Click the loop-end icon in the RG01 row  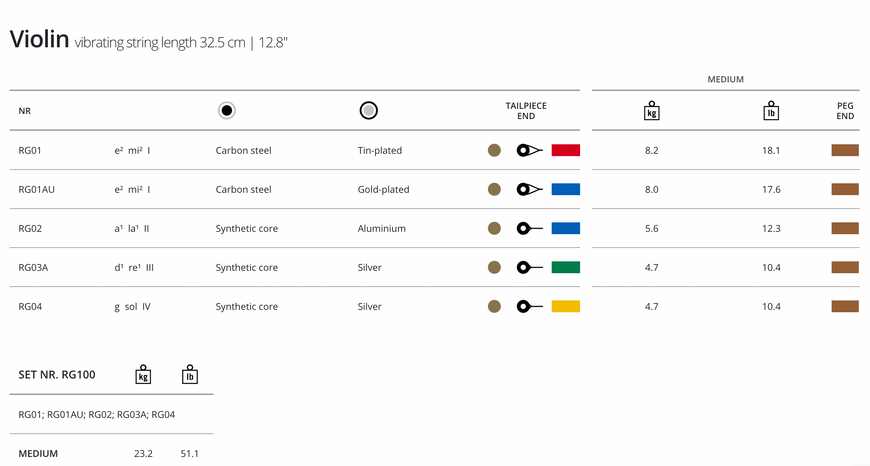point(529,150)
